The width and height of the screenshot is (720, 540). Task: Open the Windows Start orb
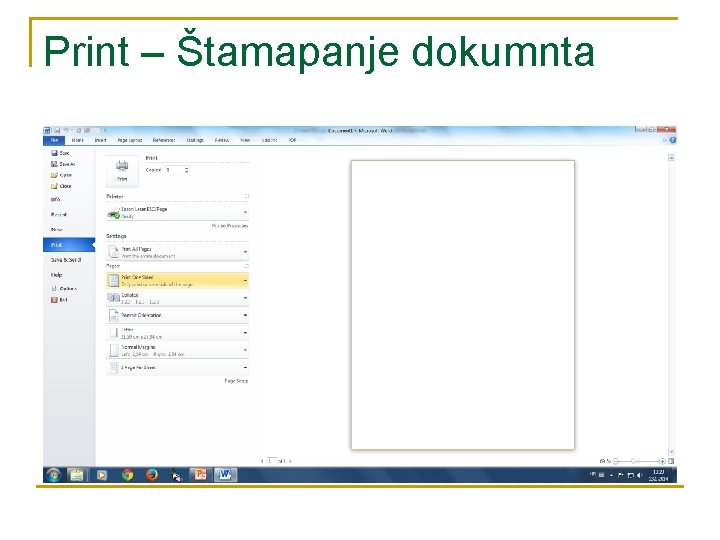pyautogui.click(x=54, y=475)
